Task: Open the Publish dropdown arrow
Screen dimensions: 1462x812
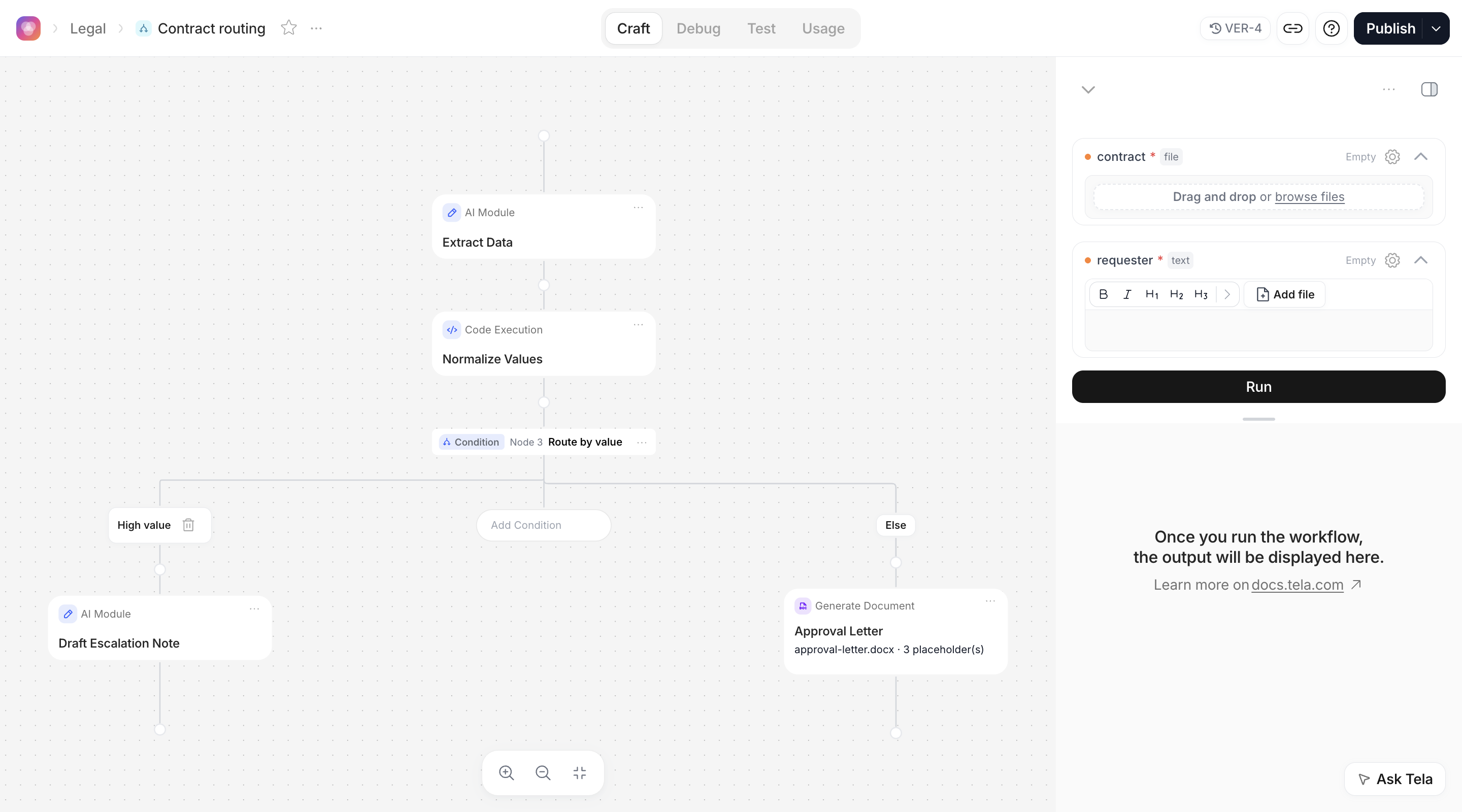Action: [x=1435, y=28]
